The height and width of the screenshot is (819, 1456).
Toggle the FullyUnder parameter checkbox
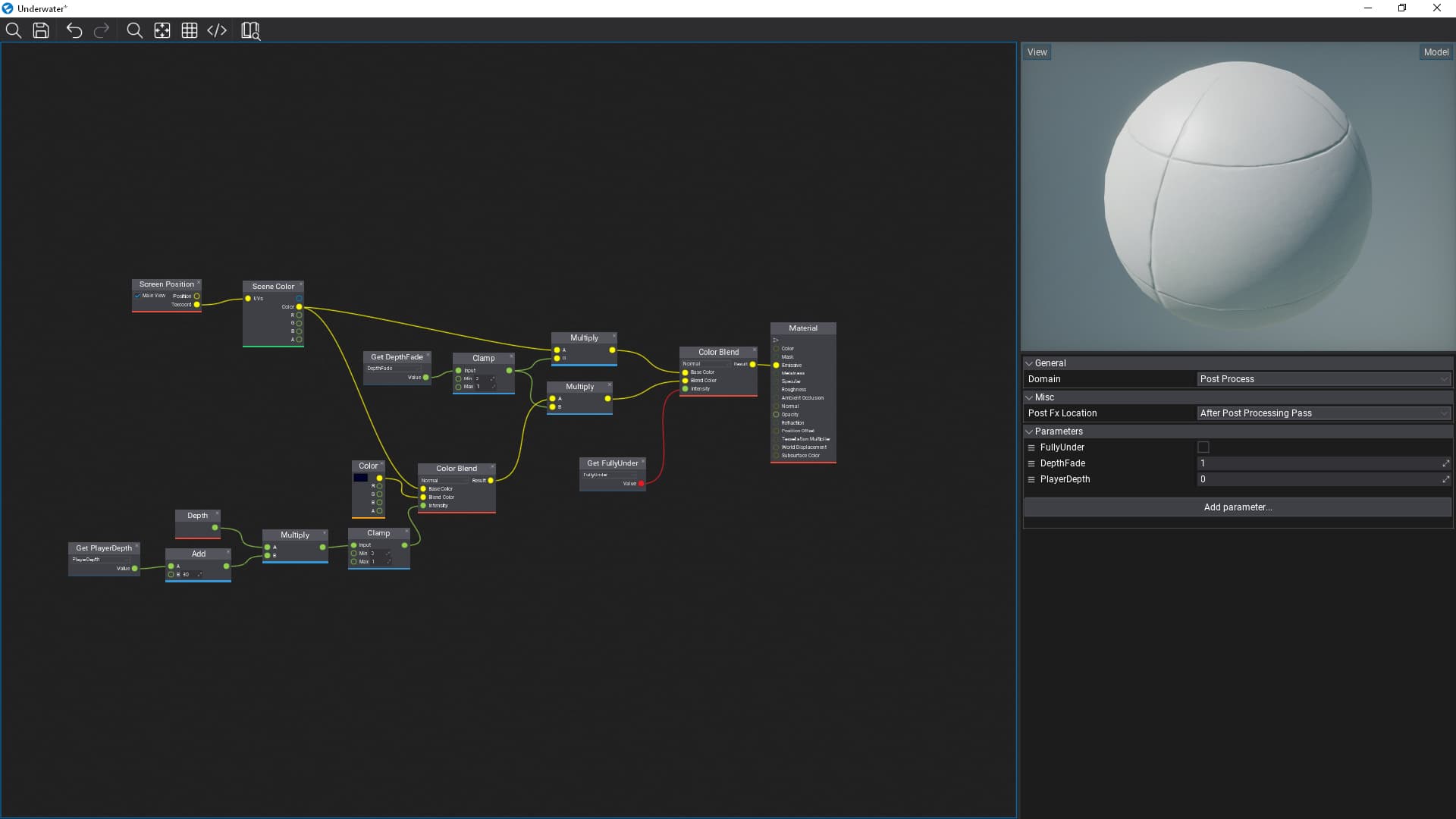[x=1203, y=447]
